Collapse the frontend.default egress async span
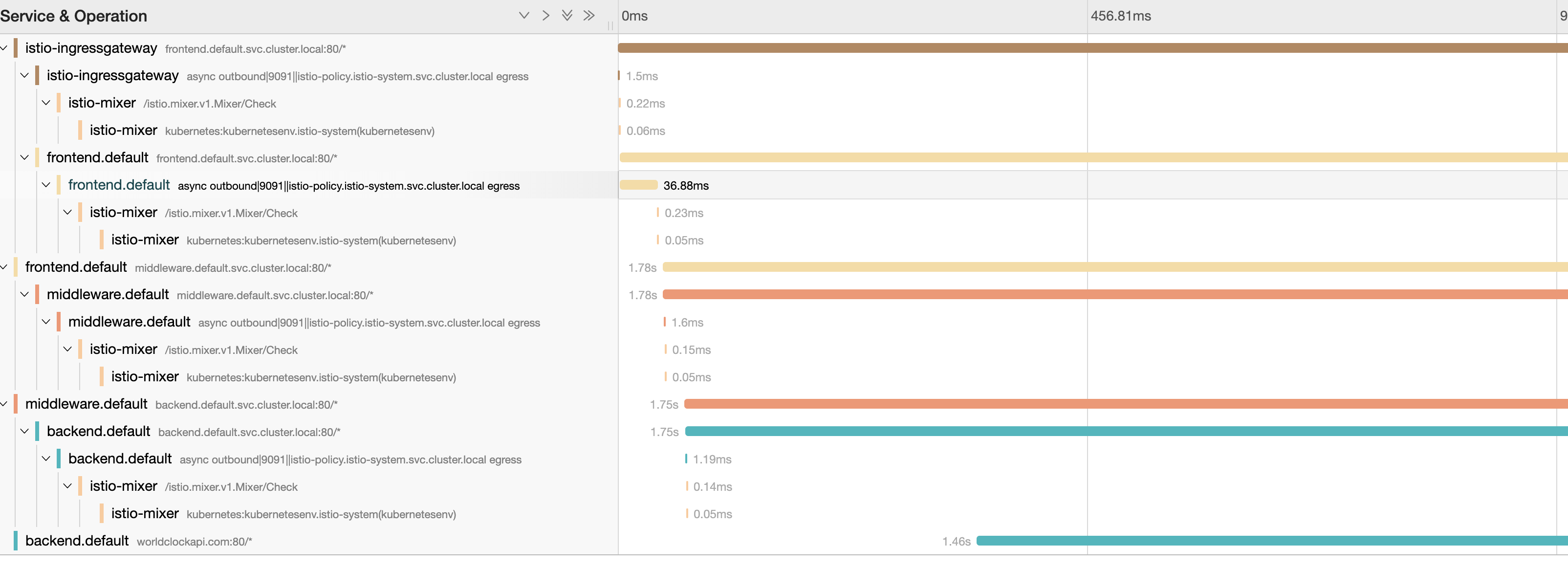 (46, 184)
